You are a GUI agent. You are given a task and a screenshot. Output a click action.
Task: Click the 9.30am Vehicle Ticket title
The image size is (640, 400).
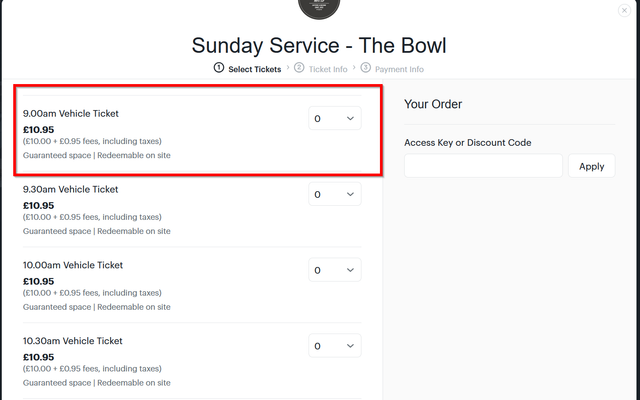pos(71,189)
